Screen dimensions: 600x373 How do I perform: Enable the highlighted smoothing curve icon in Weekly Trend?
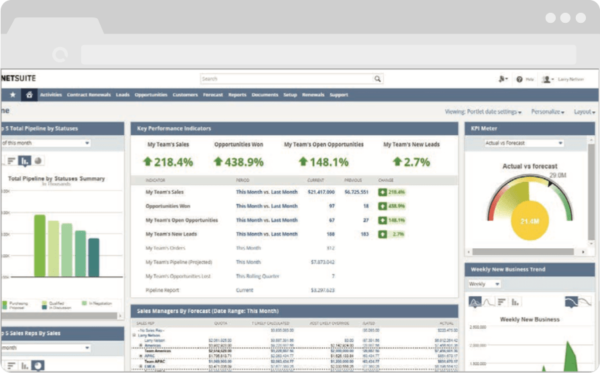pos(571,302)
